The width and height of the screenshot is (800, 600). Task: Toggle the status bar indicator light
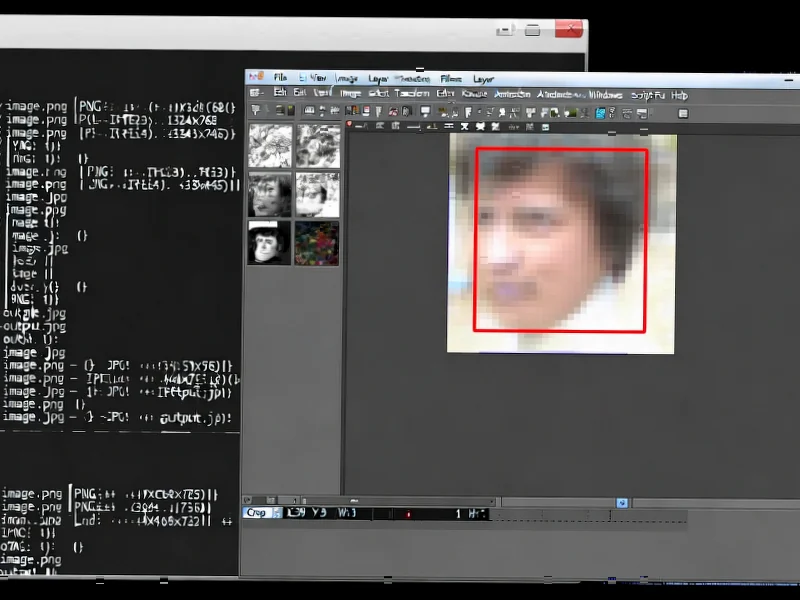[x=409, y=513]
